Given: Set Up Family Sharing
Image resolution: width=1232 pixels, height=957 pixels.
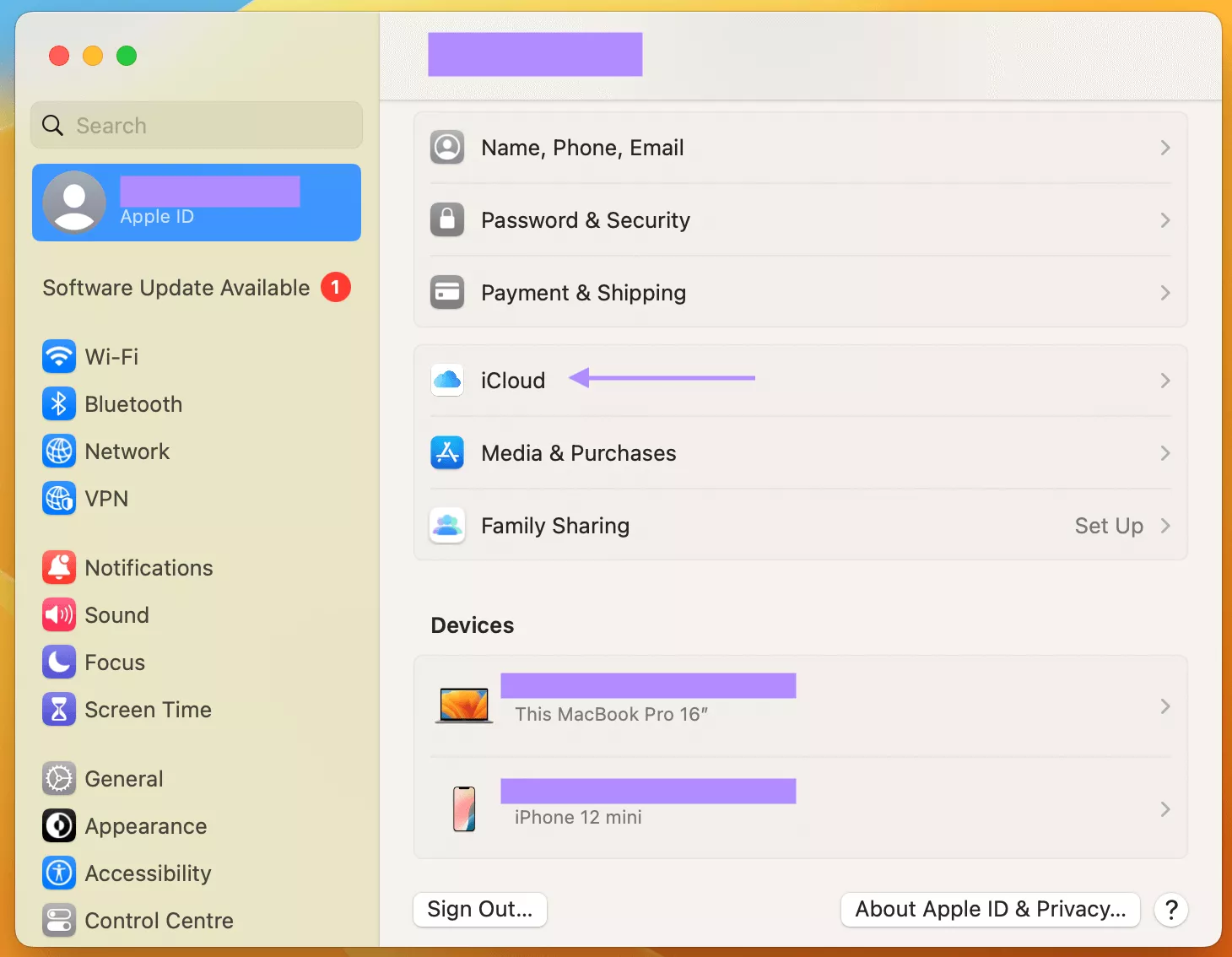Looking at the screenshot, I should pyautogui.click(x=1109, y=525).
